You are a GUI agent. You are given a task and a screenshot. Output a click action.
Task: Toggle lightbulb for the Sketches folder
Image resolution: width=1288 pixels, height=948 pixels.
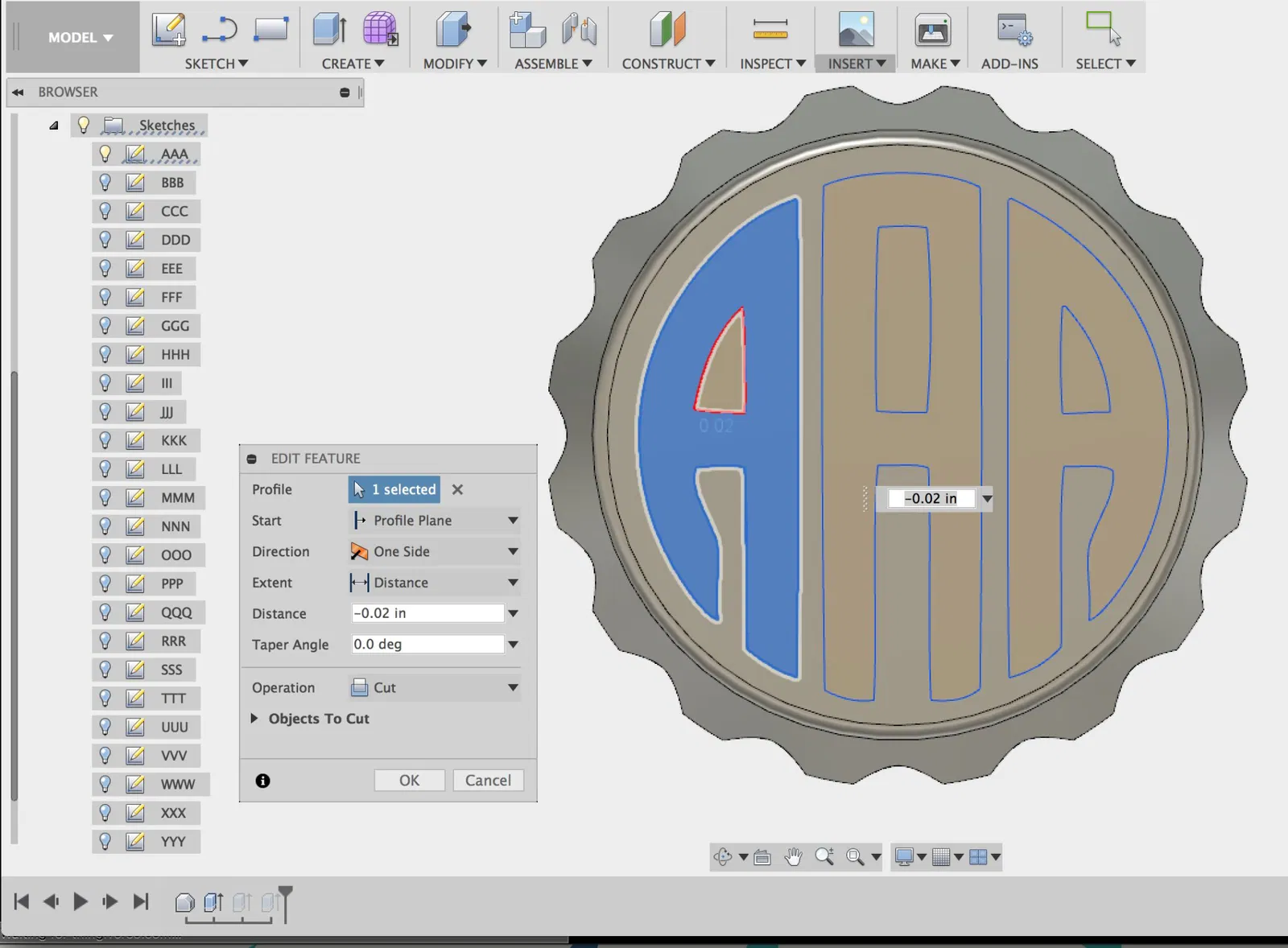83,126
